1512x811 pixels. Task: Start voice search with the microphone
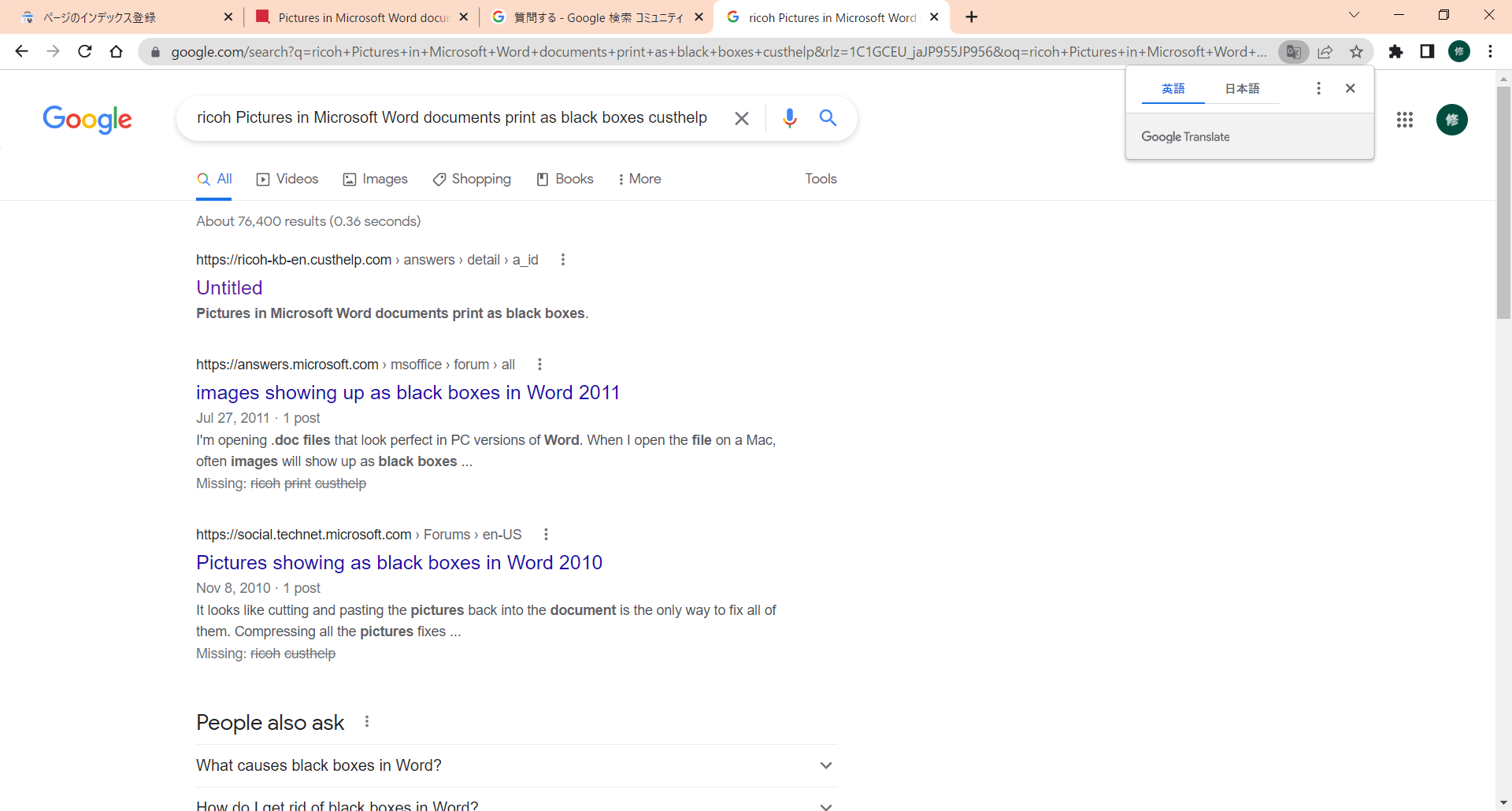(x=789, y=118)
